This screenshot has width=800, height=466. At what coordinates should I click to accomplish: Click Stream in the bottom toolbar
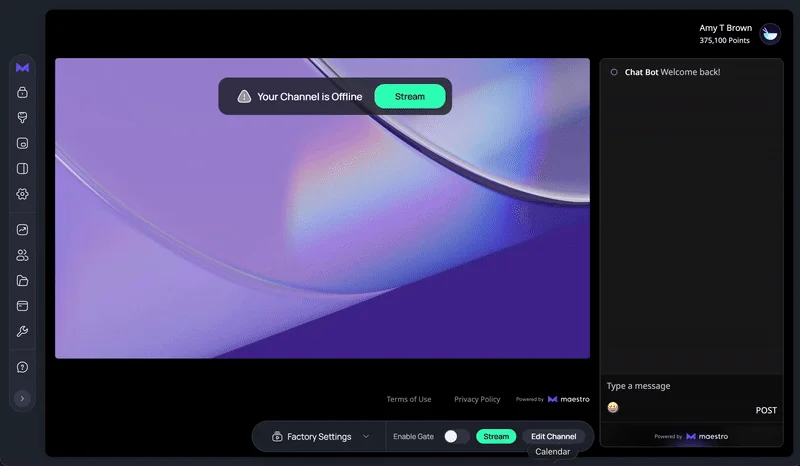point(496,436)
